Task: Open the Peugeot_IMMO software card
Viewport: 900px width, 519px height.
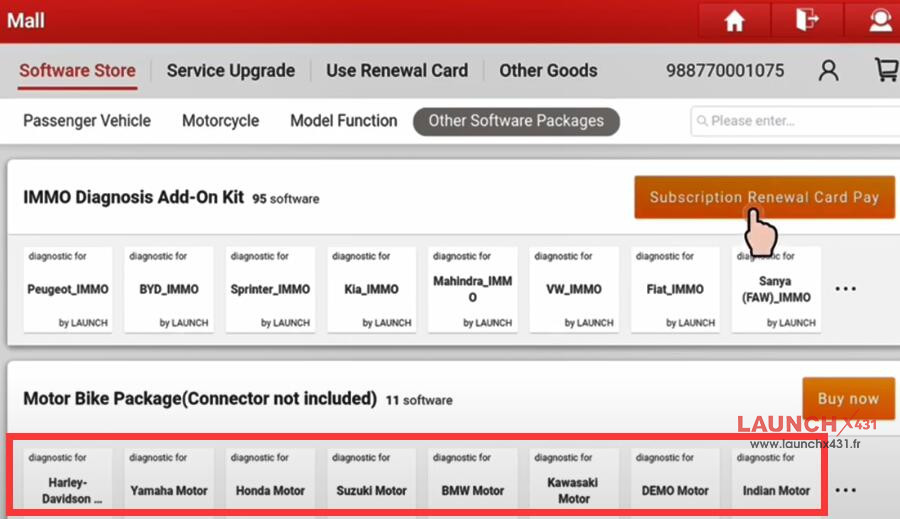Action: [68, 289]
